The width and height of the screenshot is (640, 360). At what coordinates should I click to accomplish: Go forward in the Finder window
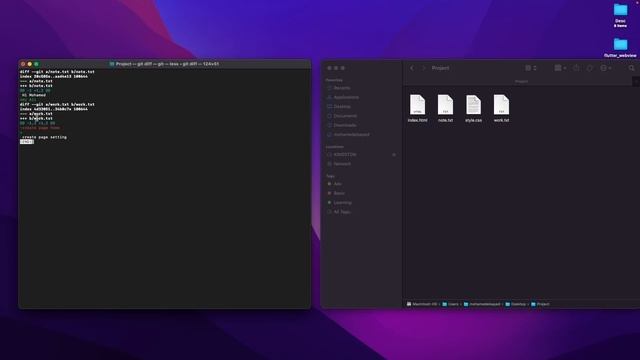pyautogui.click(x=424, y=68)
